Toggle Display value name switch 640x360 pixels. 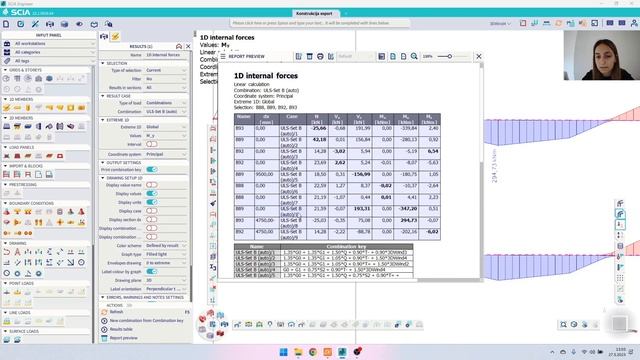pyautogui.click(x=151, y=185)
